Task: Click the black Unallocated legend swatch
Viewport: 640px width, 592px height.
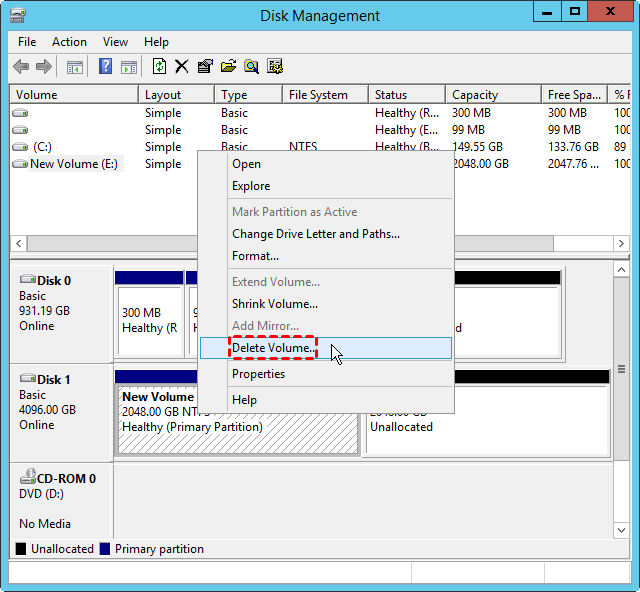Action: pyautogui.click(x=21, y=549)
